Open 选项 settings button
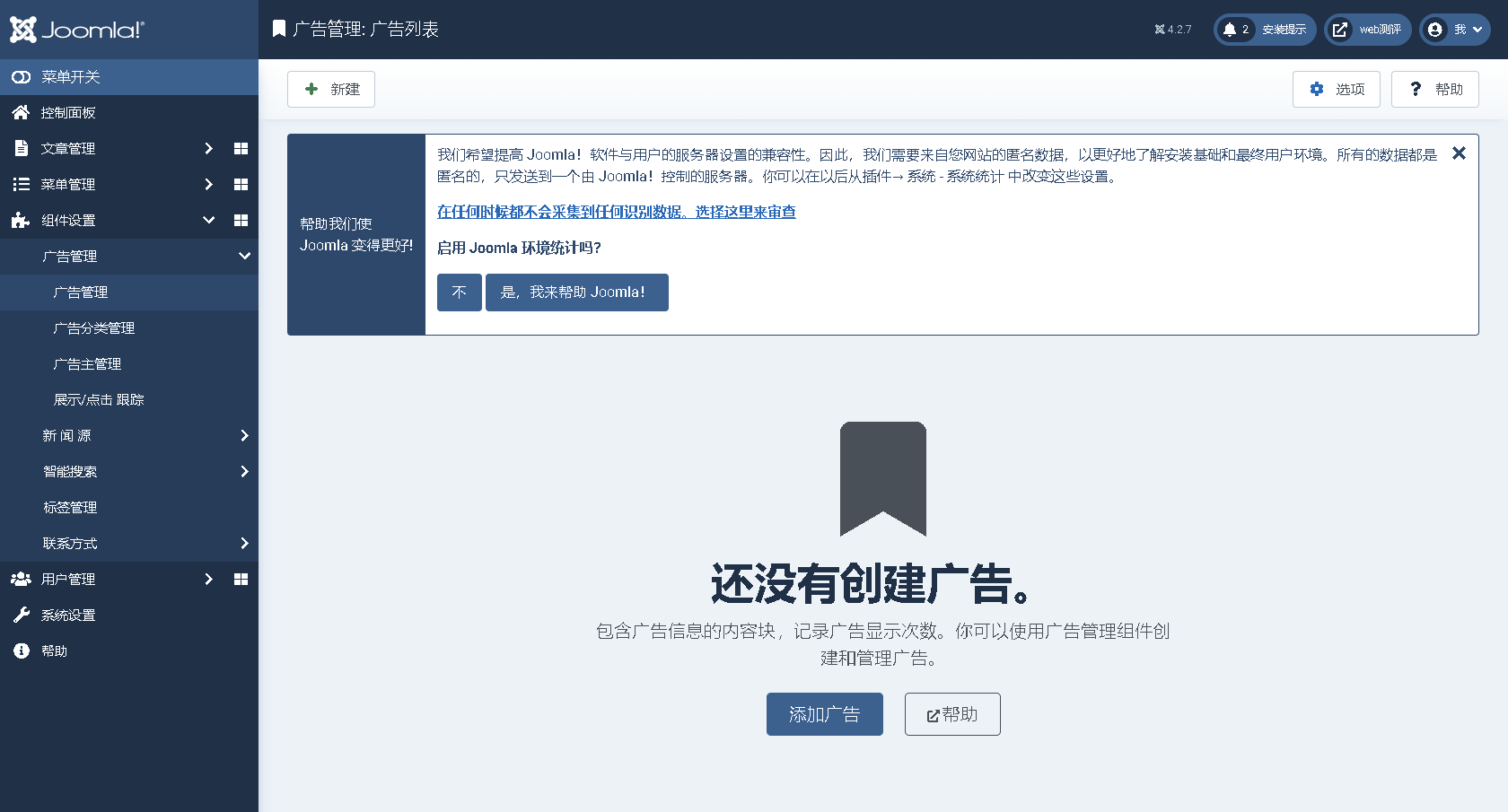 (x=1337, y=90)
